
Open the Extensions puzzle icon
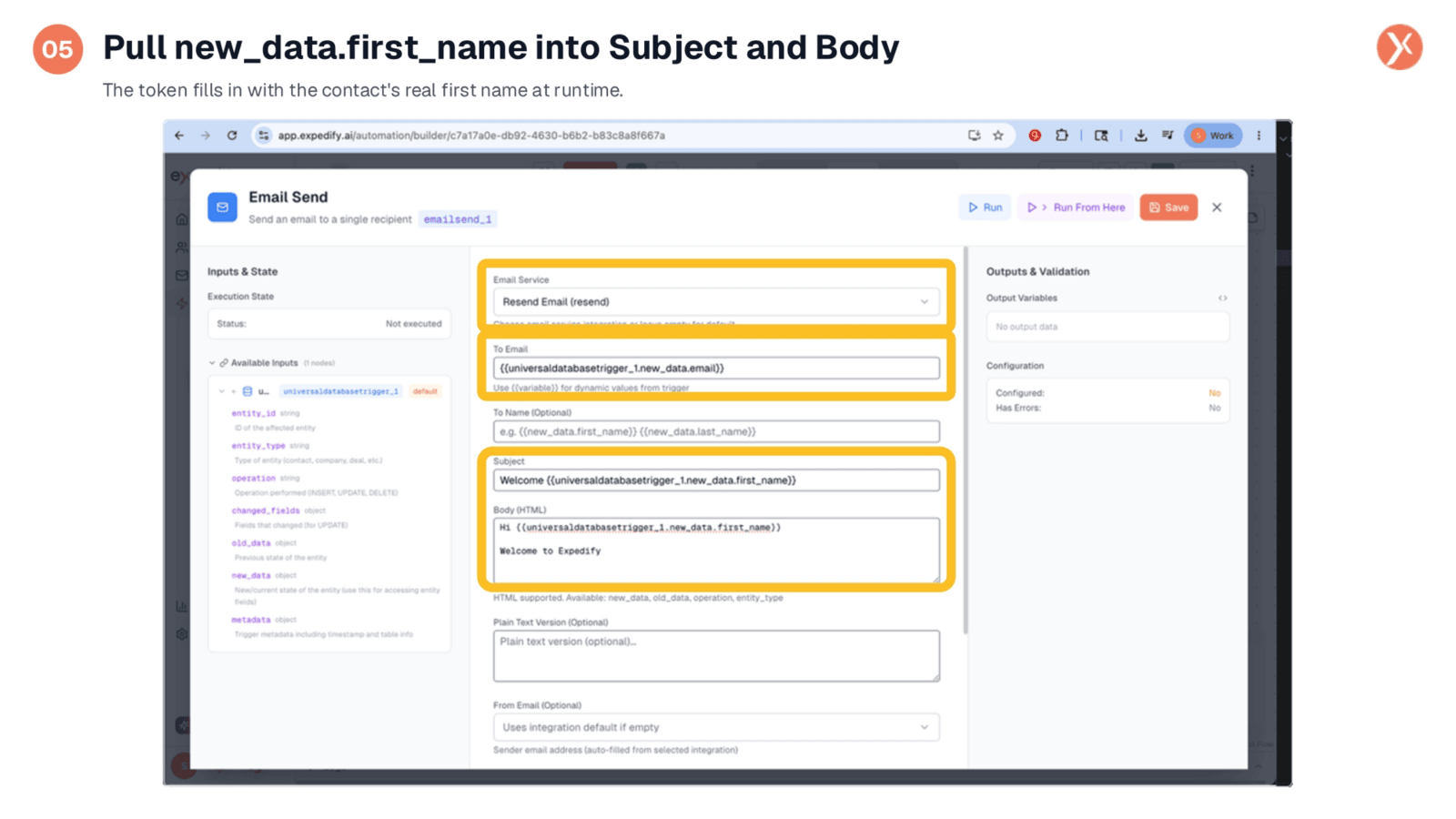point(1061,136)
